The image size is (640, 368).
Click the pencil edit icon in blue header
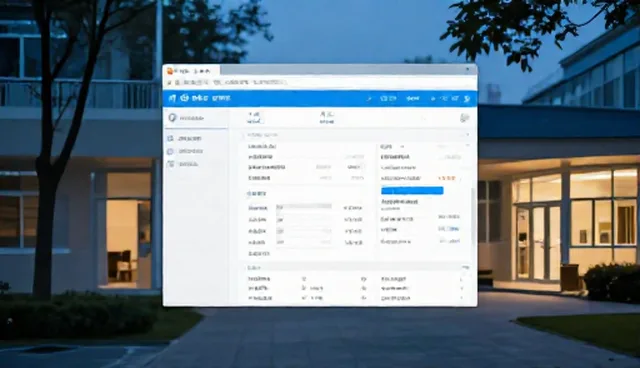pos(369,98)
